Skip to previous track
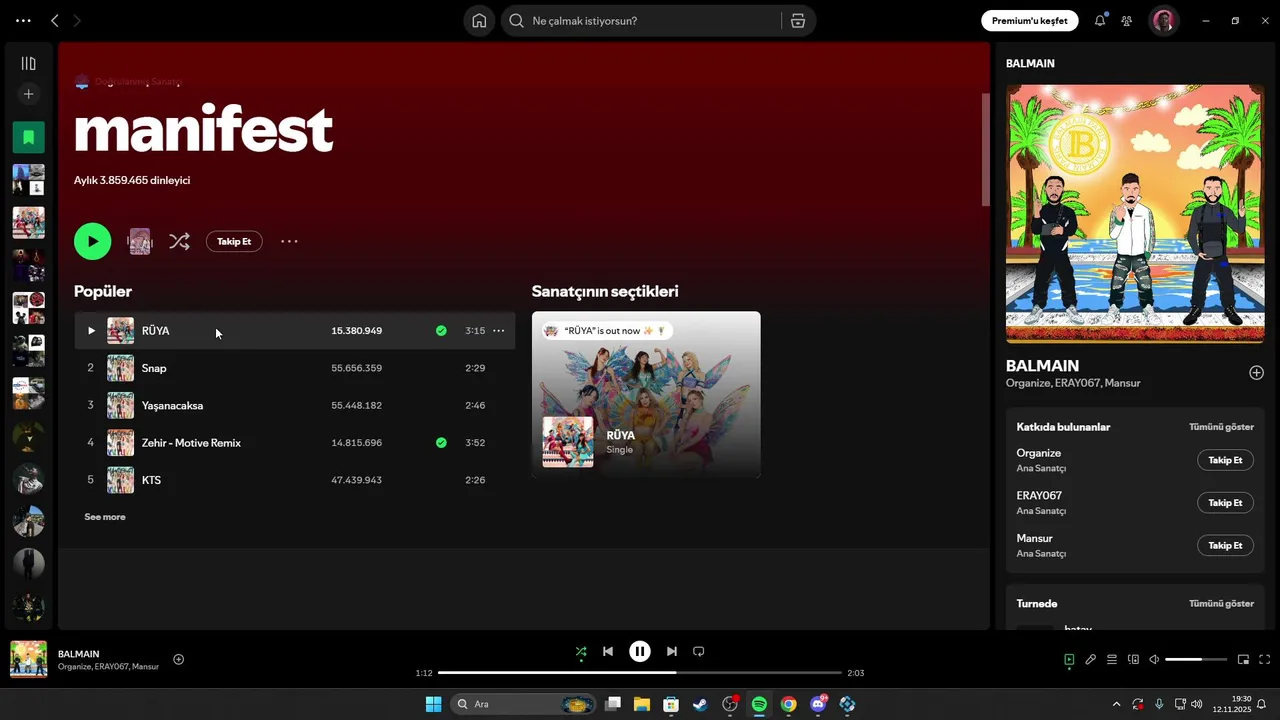 tap(608, 652)
